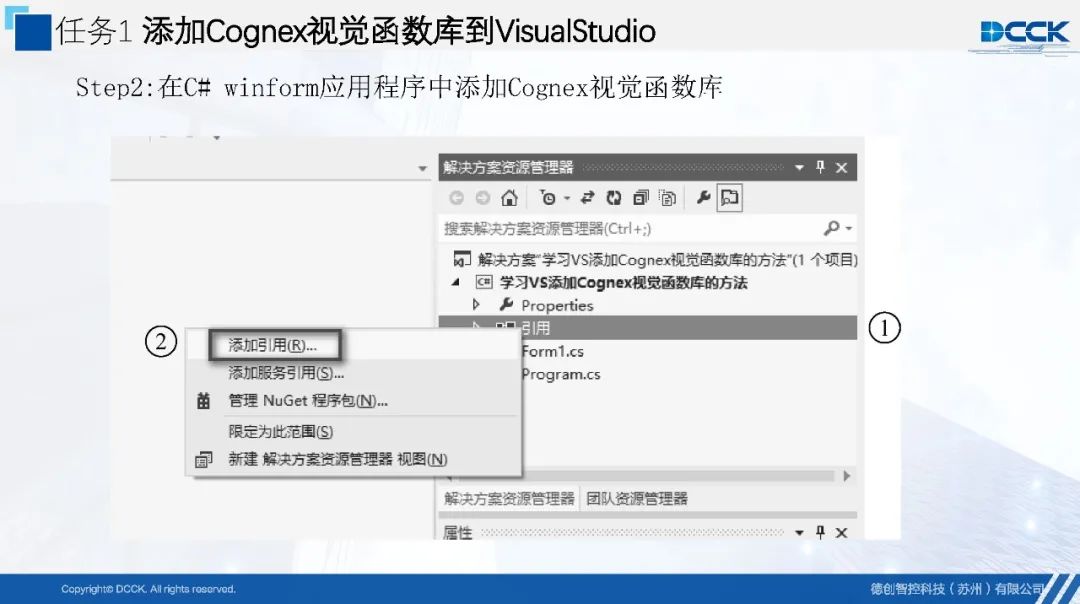Open window position menu of 解决方案资源管理器 panel
The image size is (1080, 604).
[799, 167]
